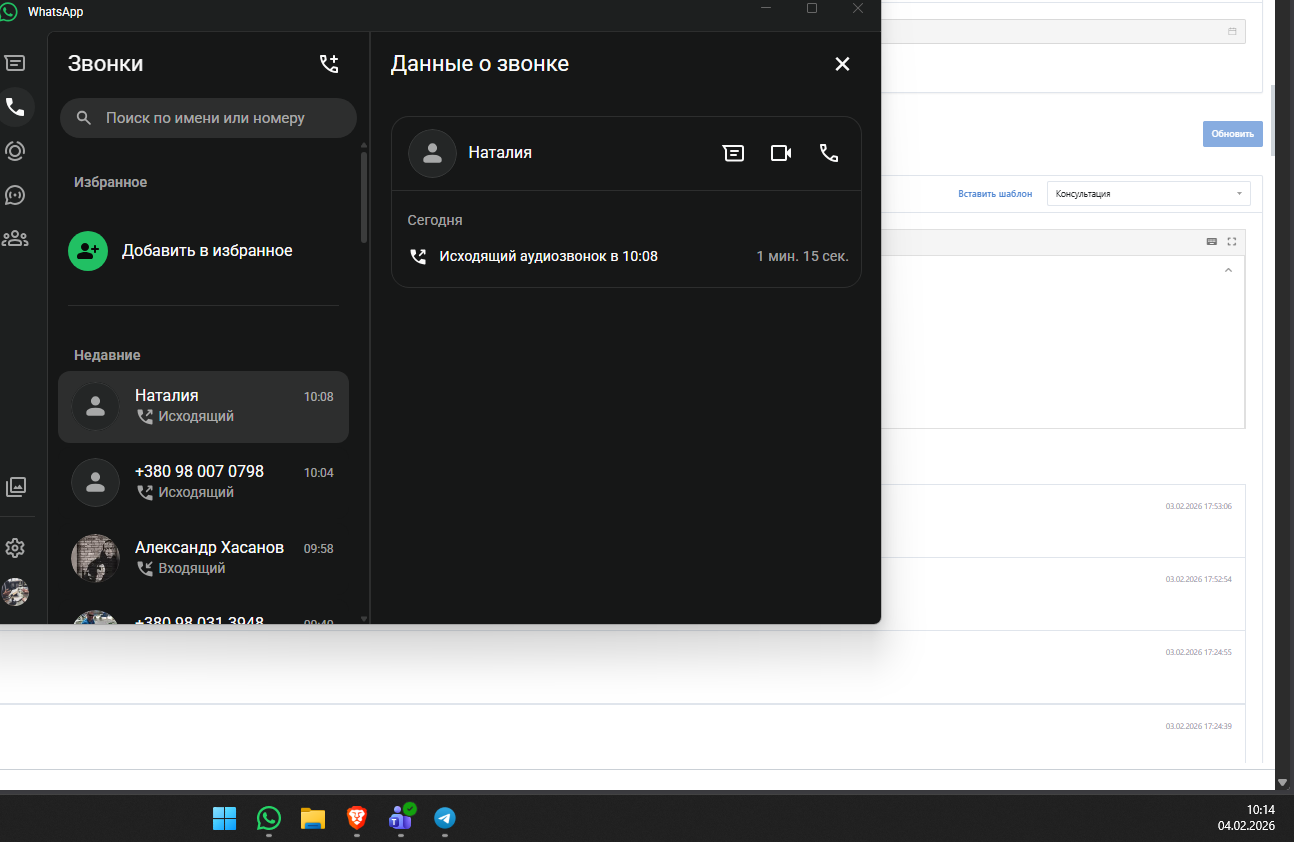The image size is (1294, 842).
Task: Close the Данные о звонке panel
Action: click(x=842, y=64)
